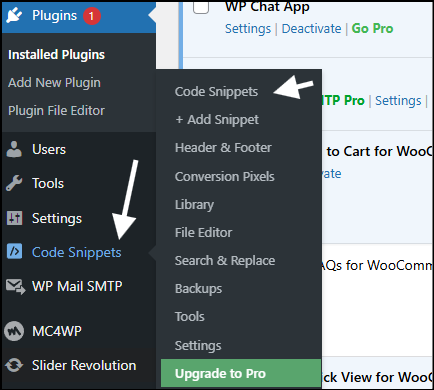Image resolution: width=434 pixels, height=390 pixels.
Task: Open the Plugin File Editor
Action: pyautogui.click(x=56, y=110)
